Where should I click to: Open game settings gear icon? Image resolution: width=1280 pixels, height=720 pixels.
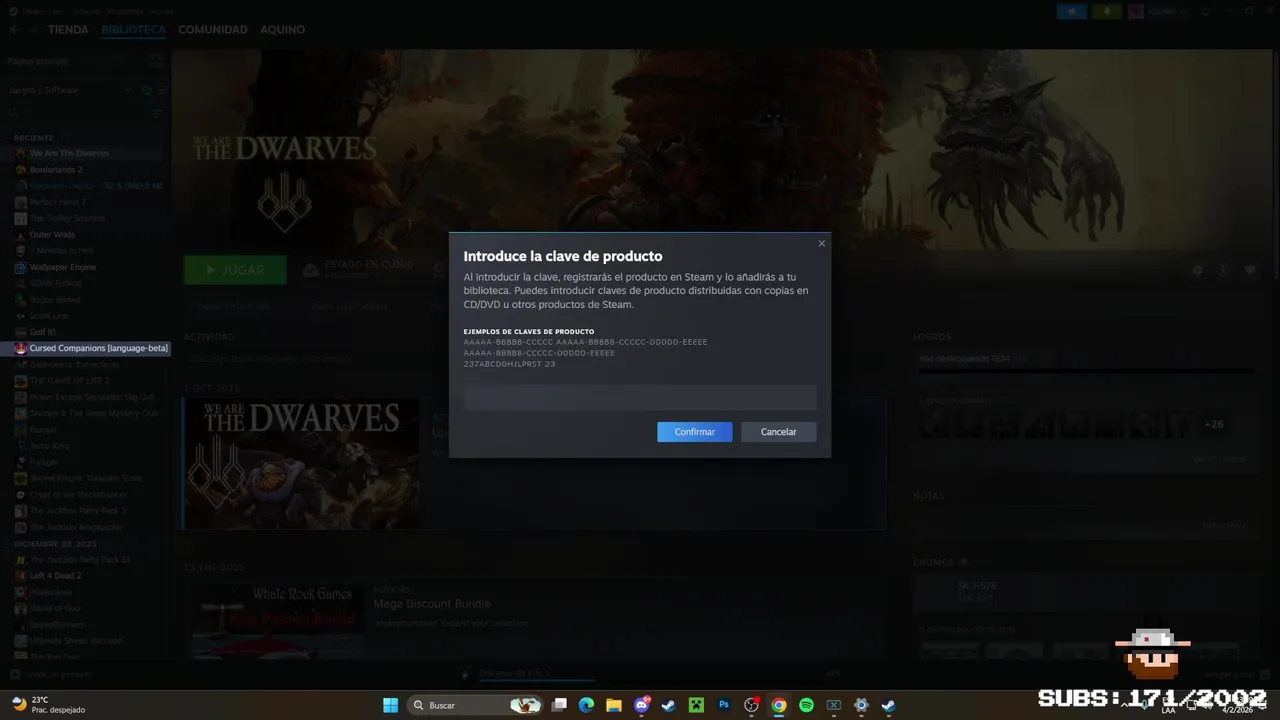(x=1198, y=270)
